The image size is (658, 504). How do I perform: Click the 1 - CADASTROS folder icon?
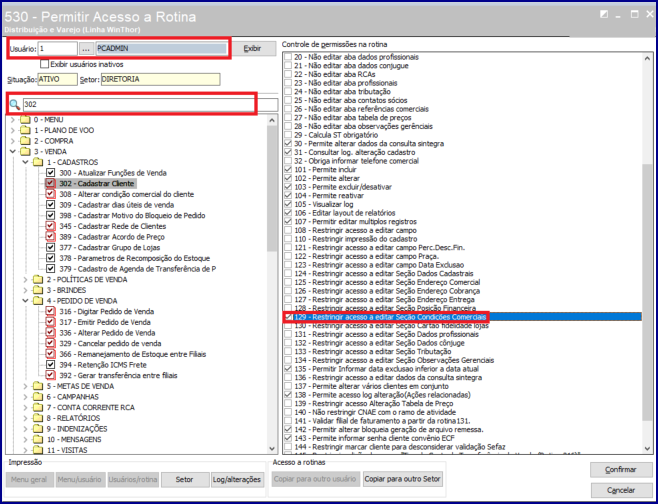tap(38, 162)
